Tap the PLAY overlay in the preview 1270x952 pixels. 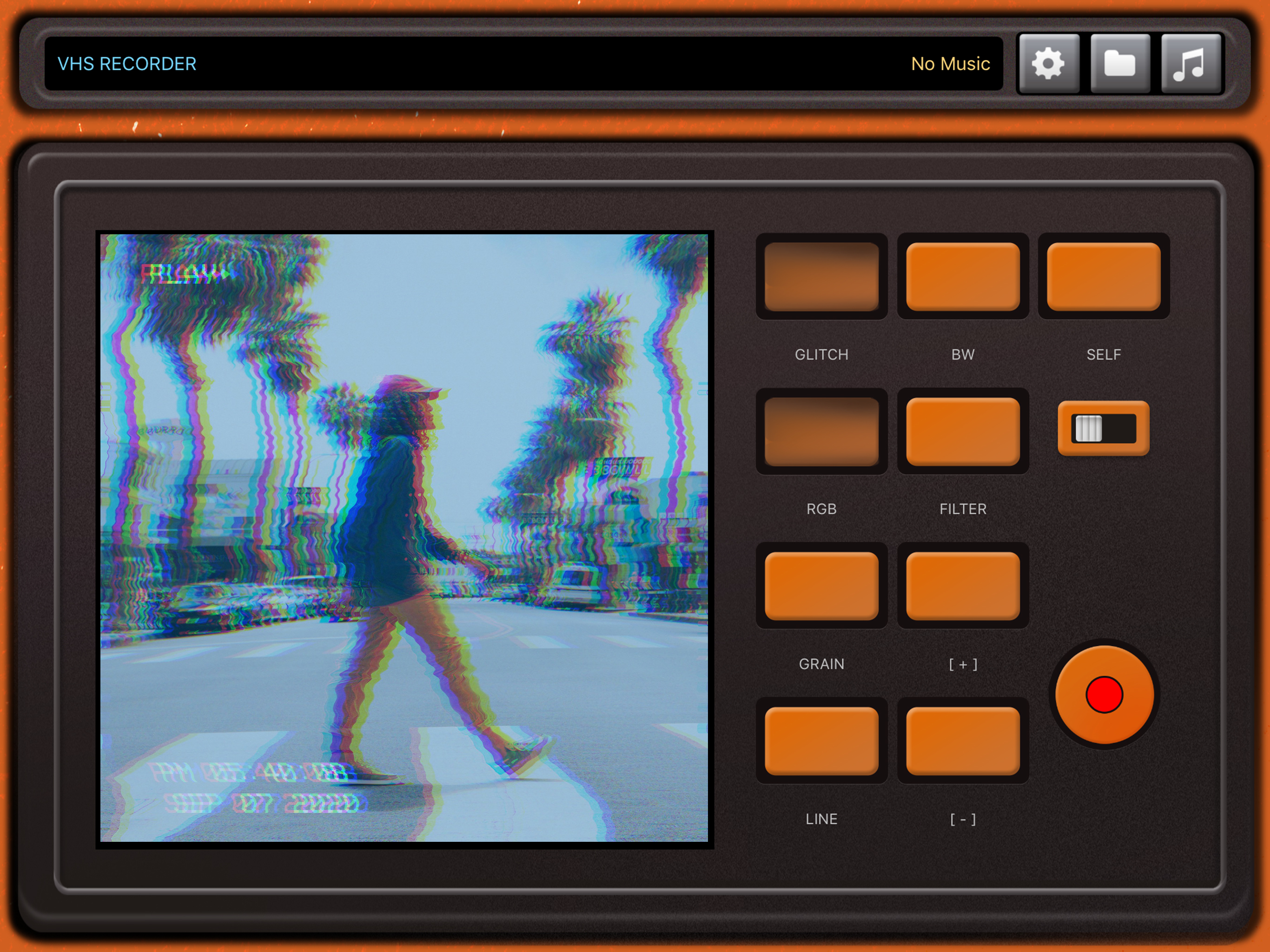pos(184,274)
